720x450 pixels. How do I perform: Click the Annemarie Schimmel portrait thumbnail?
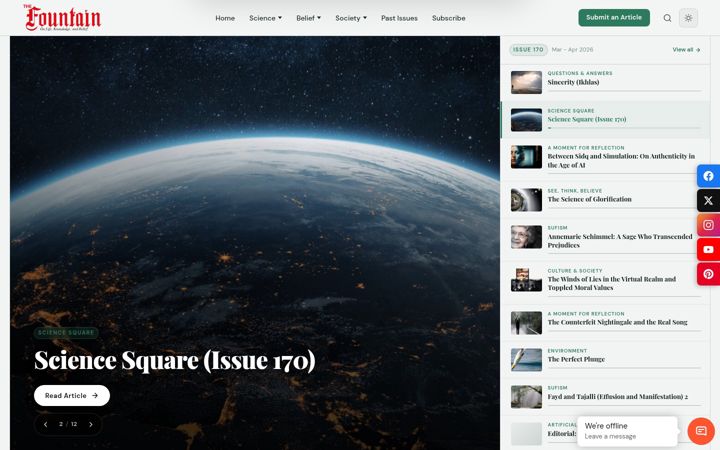point(526,237)
